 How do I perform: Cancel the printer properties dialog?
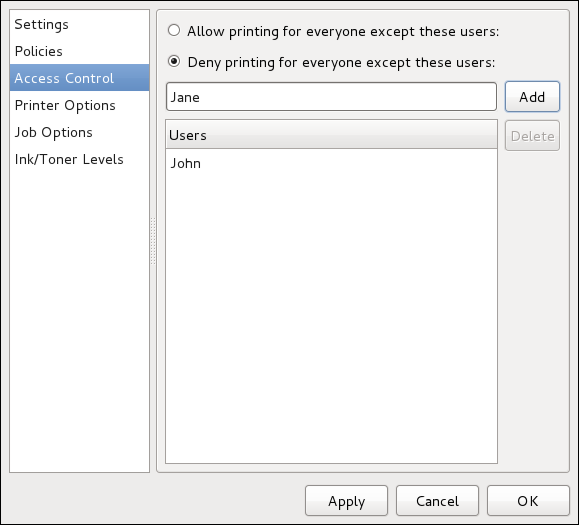437,501
